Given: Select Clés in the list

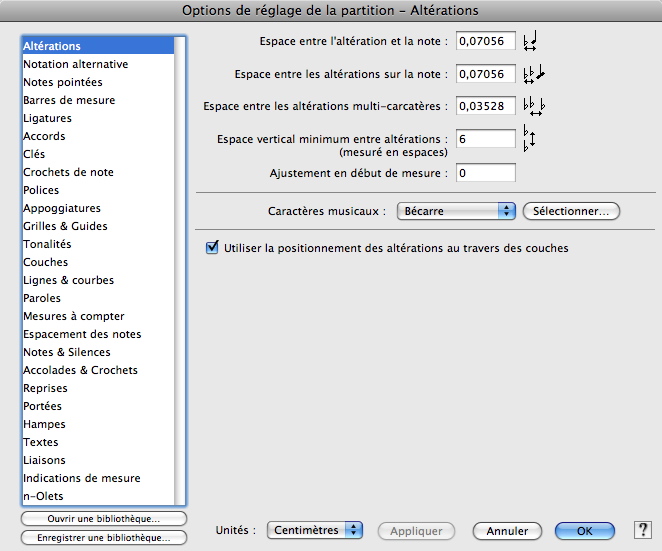Looking at the screenshot, I should click(98, 154).
